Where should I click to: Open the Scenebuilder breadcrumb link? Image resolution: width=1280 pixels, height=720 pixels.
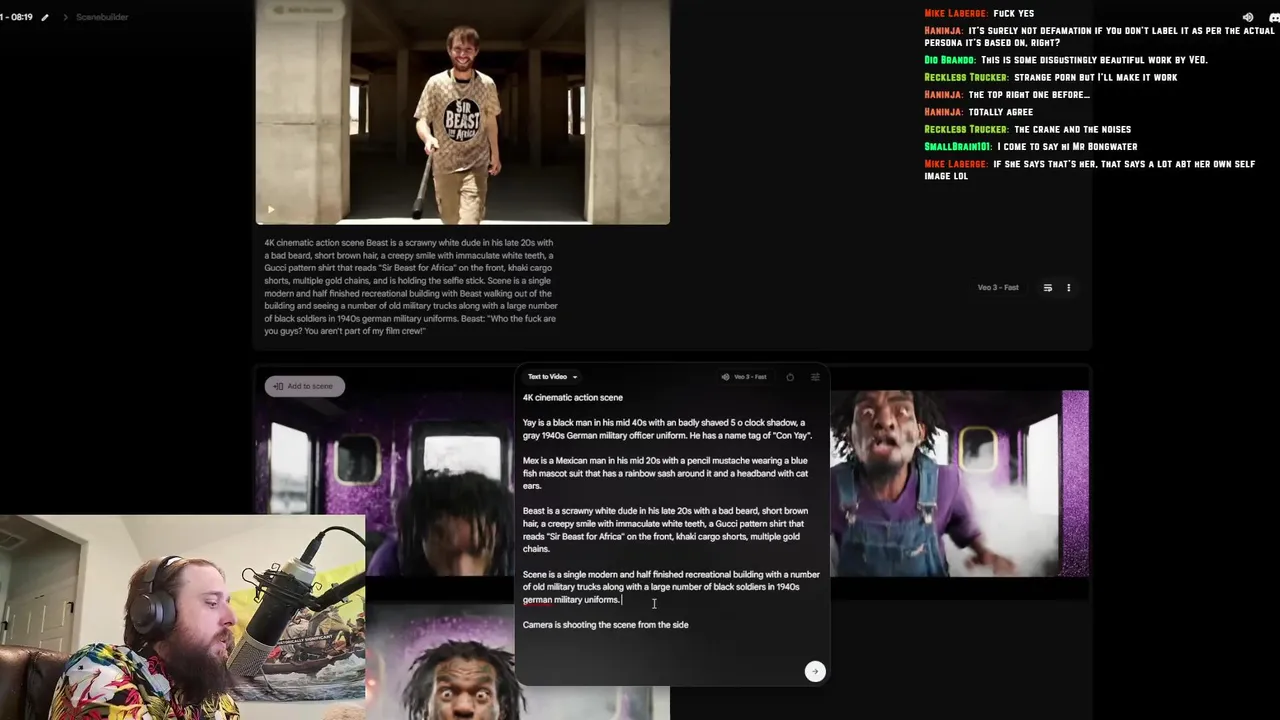click(102, 17)
